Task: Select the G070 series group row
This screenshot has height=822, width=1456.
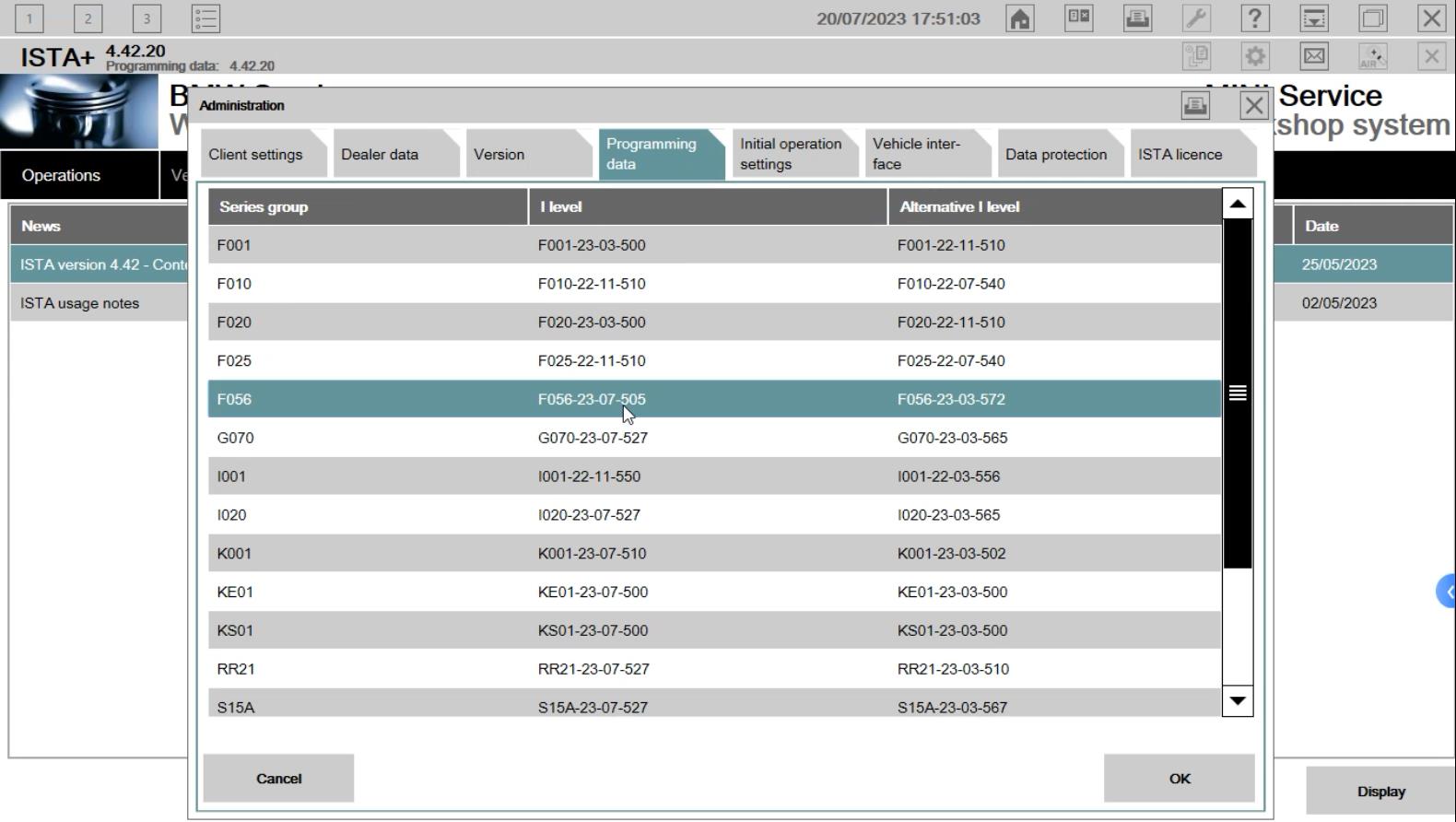Action: tap(714, 438)
